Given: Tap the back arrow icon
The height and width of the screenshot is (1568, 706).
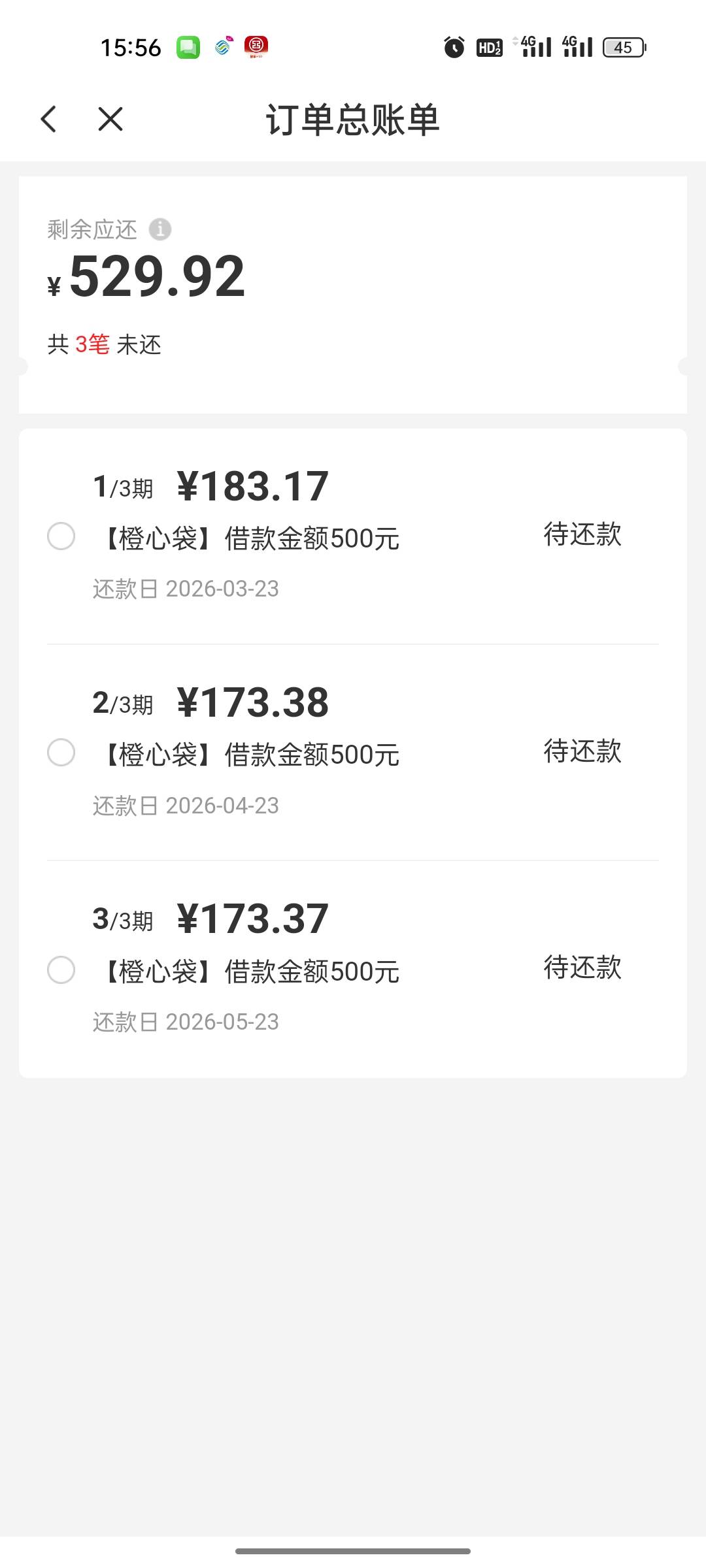Looking at the screenshot, I should click(x=49, y=119).
